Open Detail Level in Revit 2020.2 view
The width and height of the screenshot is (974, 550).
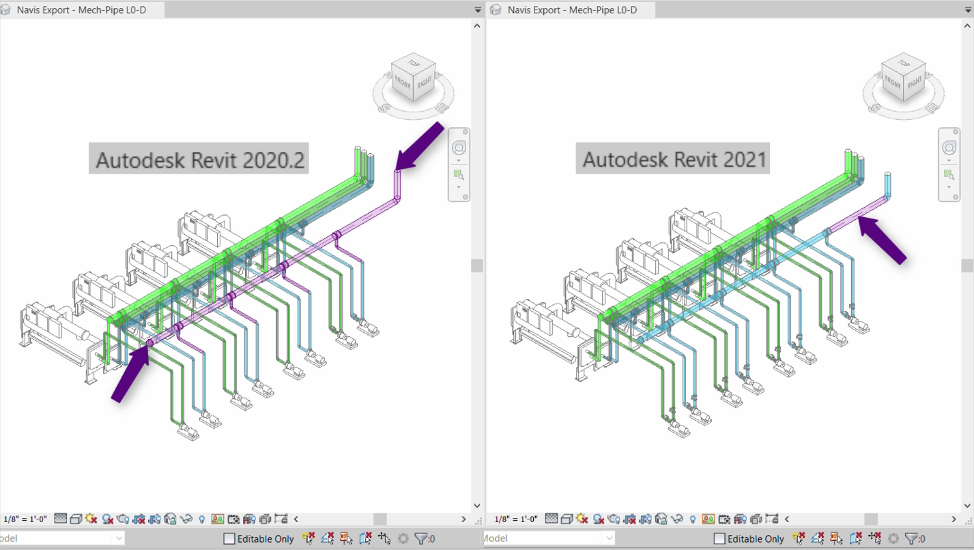click(60, 518)
